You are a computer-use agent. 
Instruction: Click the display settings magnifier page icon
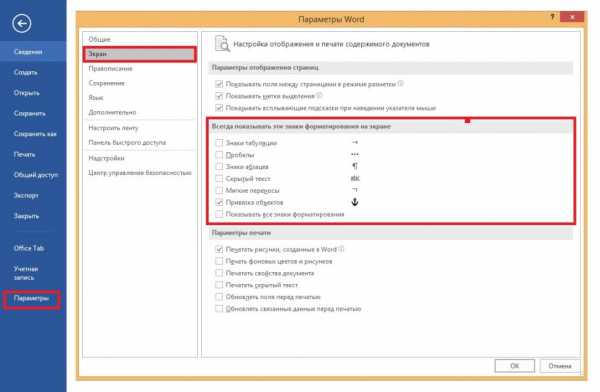(x=222, y=44)
